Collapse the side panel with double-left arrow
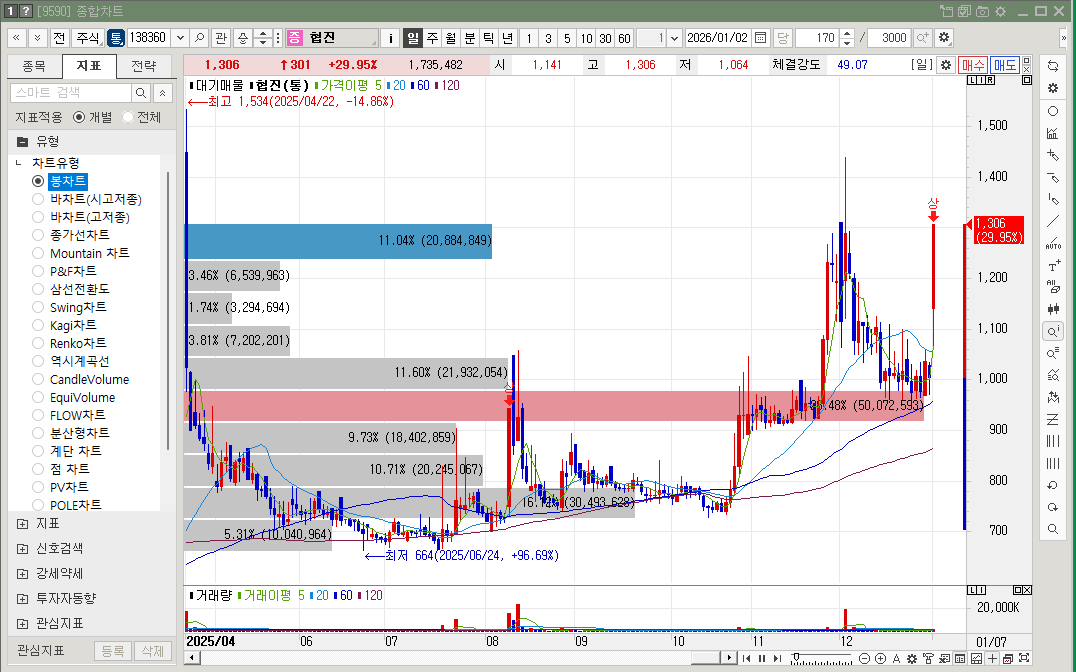 tap(16, 38)
